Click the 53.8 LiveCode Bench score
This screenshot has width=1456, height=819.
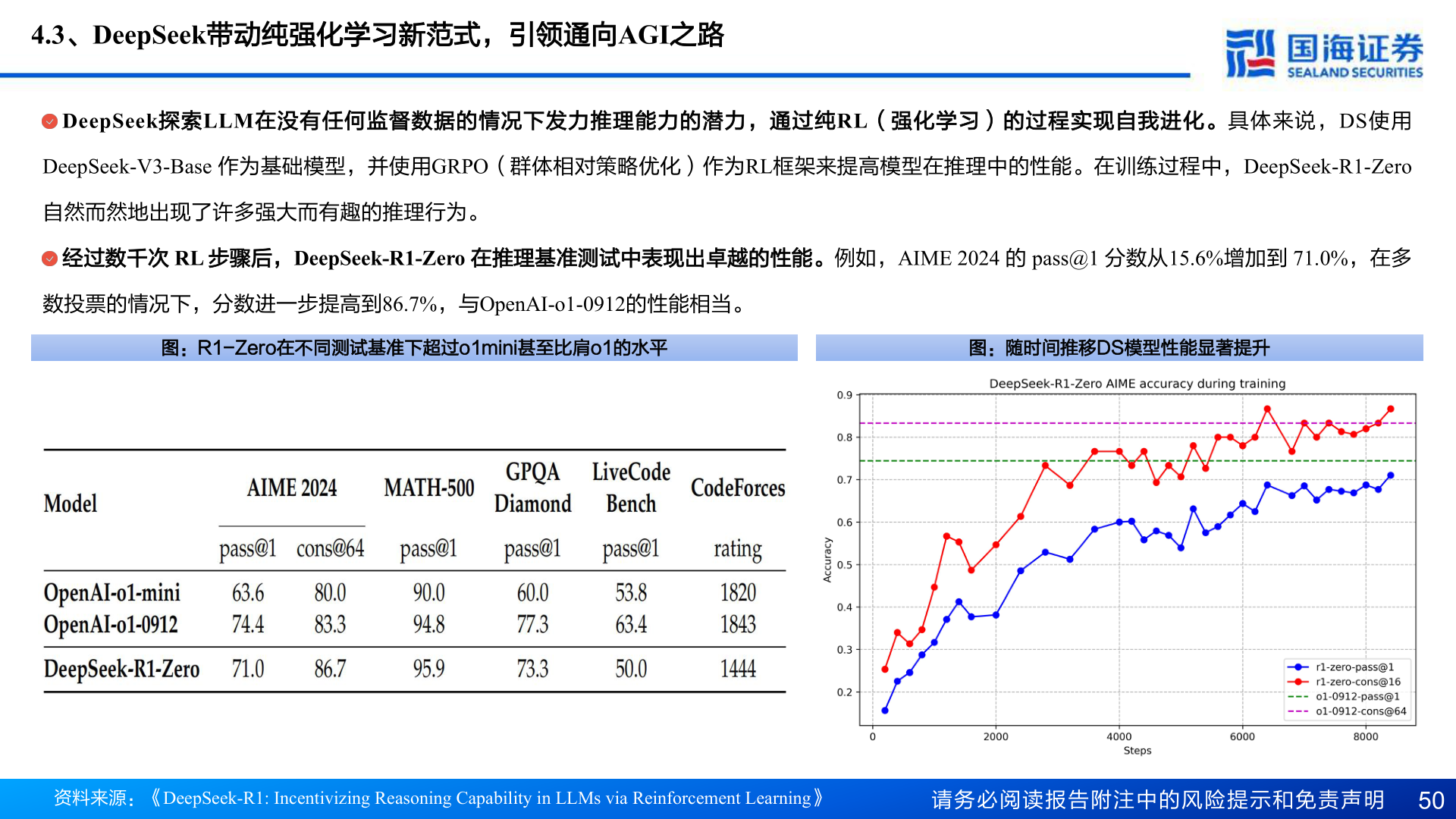(x=631, y=593)
